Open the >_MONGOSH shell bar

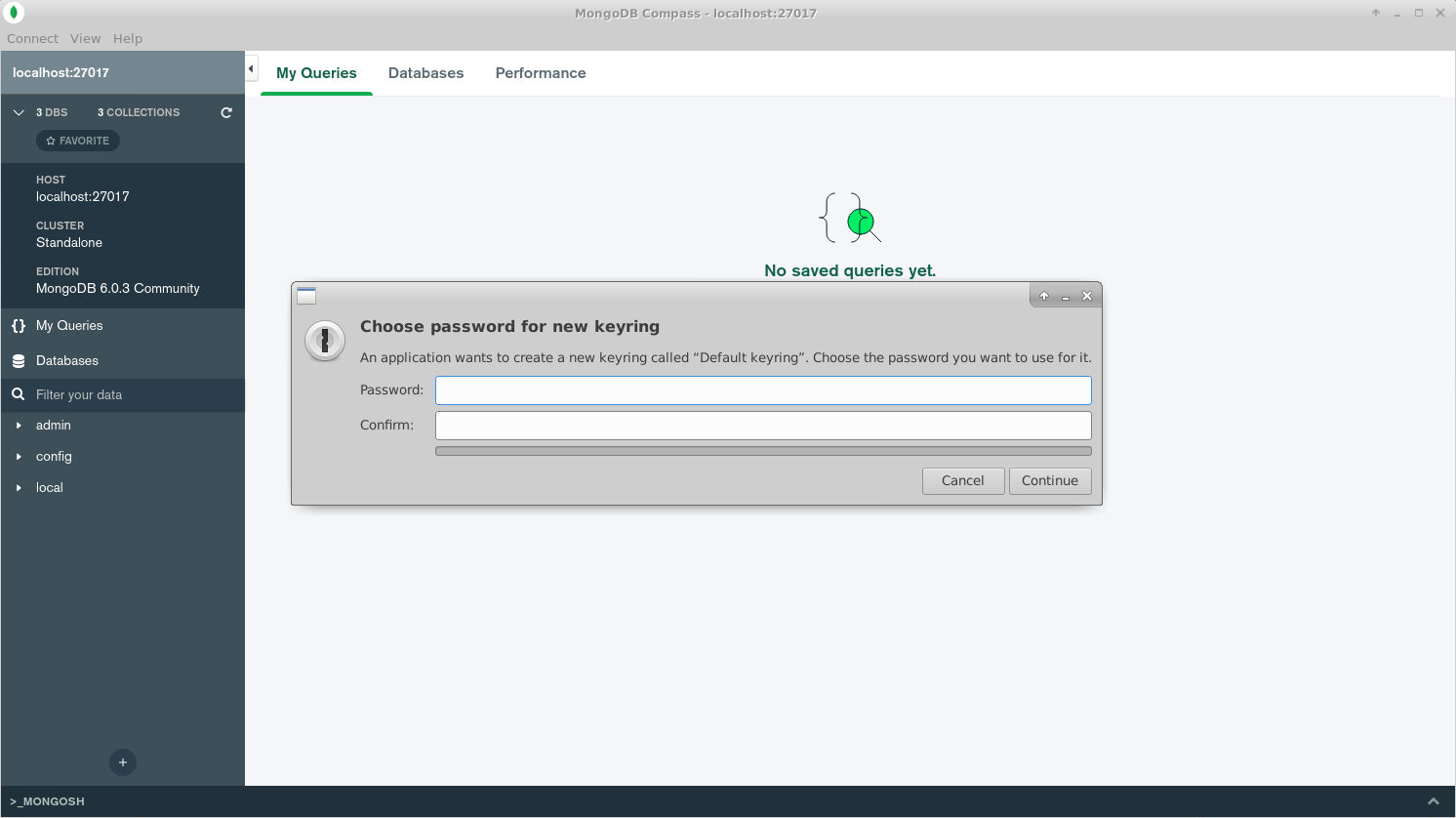pyautogui.click(x=47, y=801)
